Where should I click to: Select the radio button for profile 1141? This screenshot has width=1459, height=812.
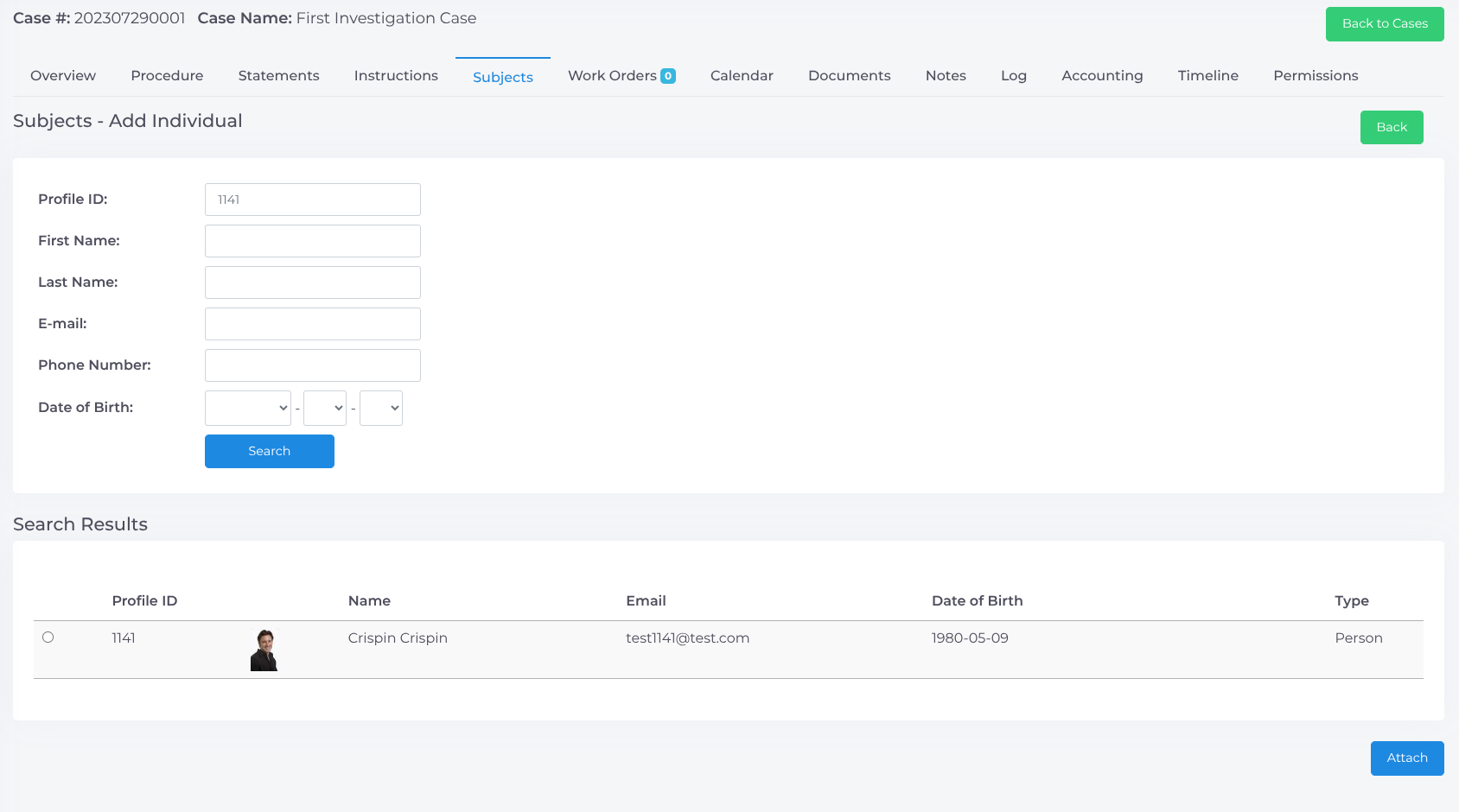[48, 638]
